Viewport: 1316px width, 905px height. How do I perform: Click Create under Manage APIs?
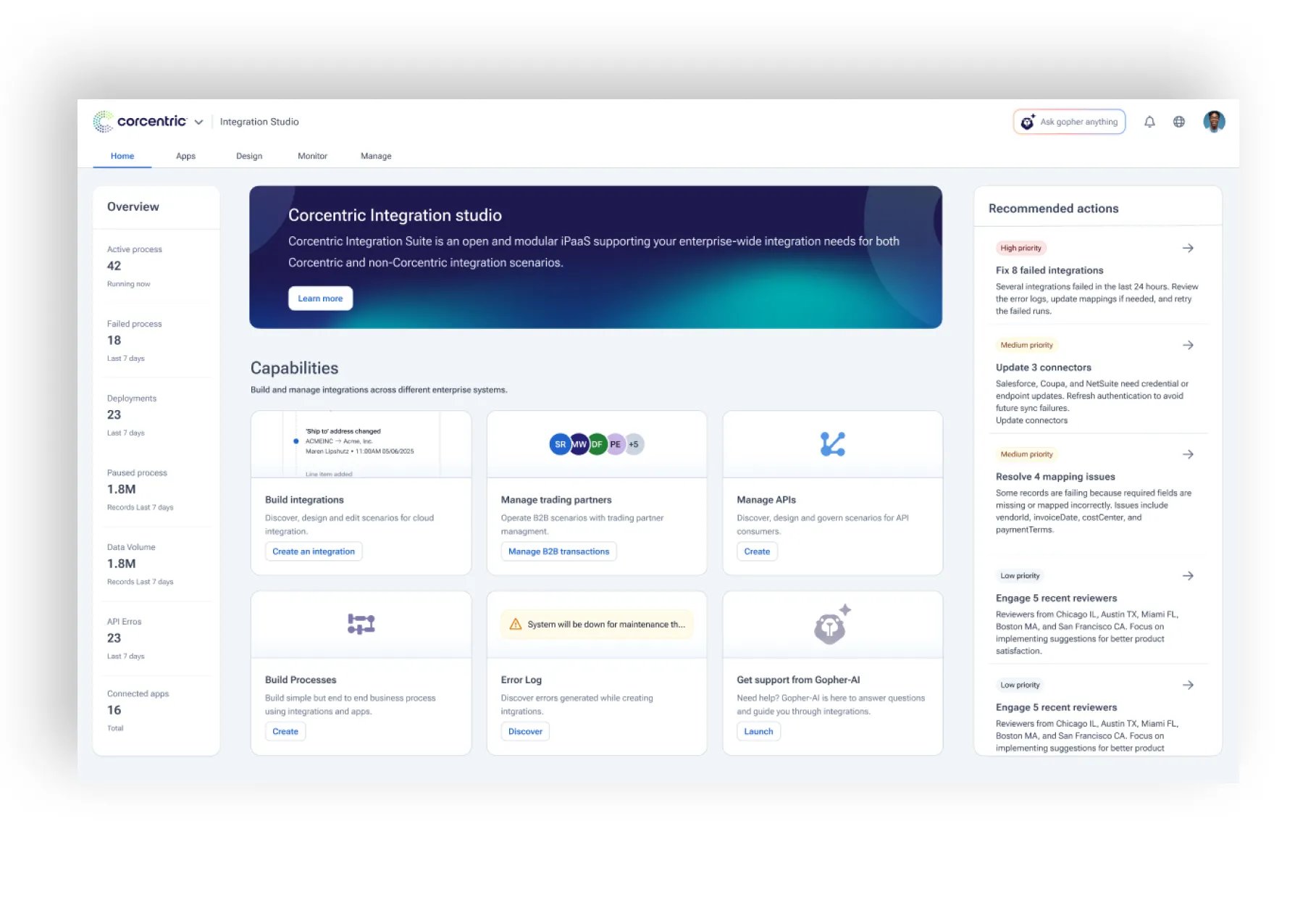pos(757,551)
